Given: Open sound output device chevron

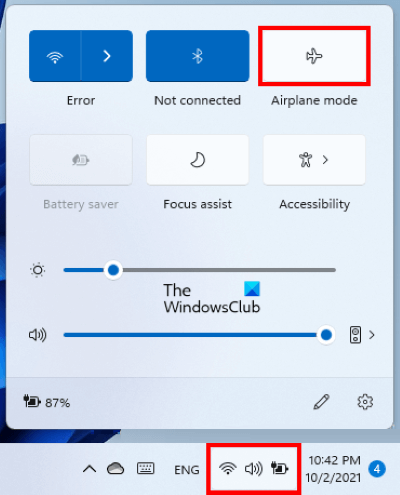Looking at the screenshot, I should (372, 335).
